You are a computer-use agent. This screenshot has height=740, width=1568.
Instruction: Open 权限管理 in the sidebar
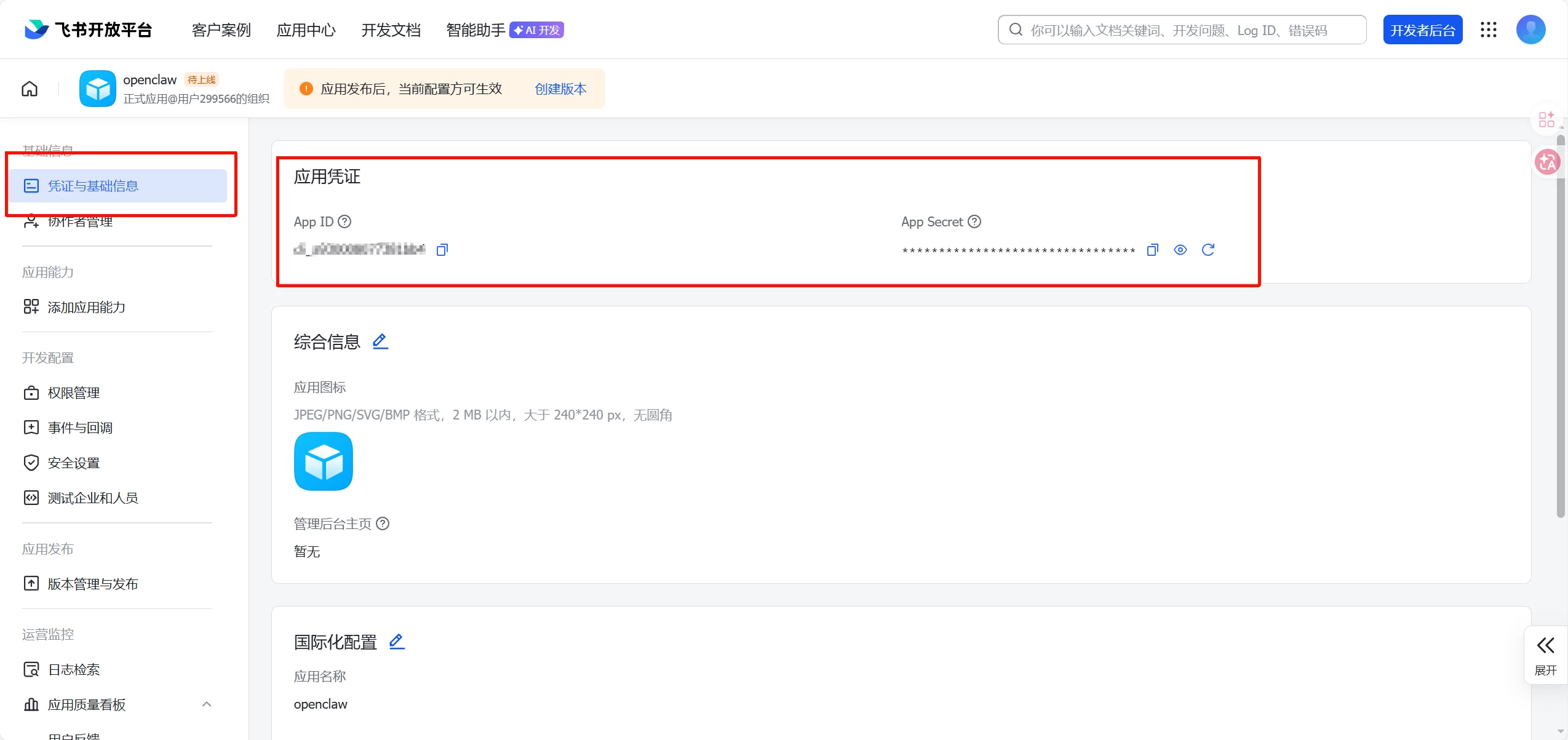(74, 392)
